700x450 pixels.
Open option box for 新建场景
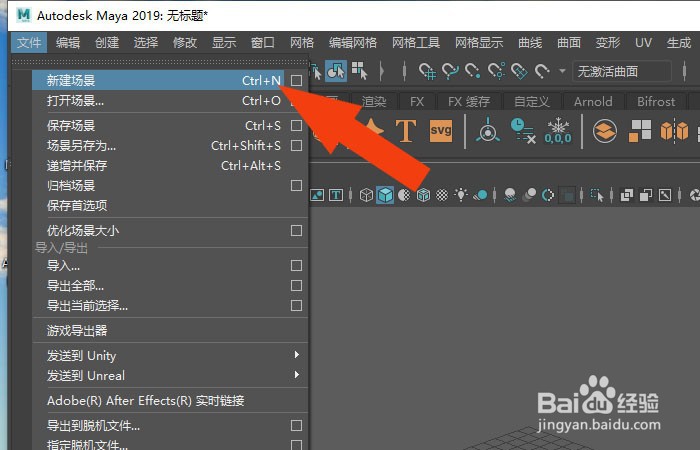[x=296, y=80]
